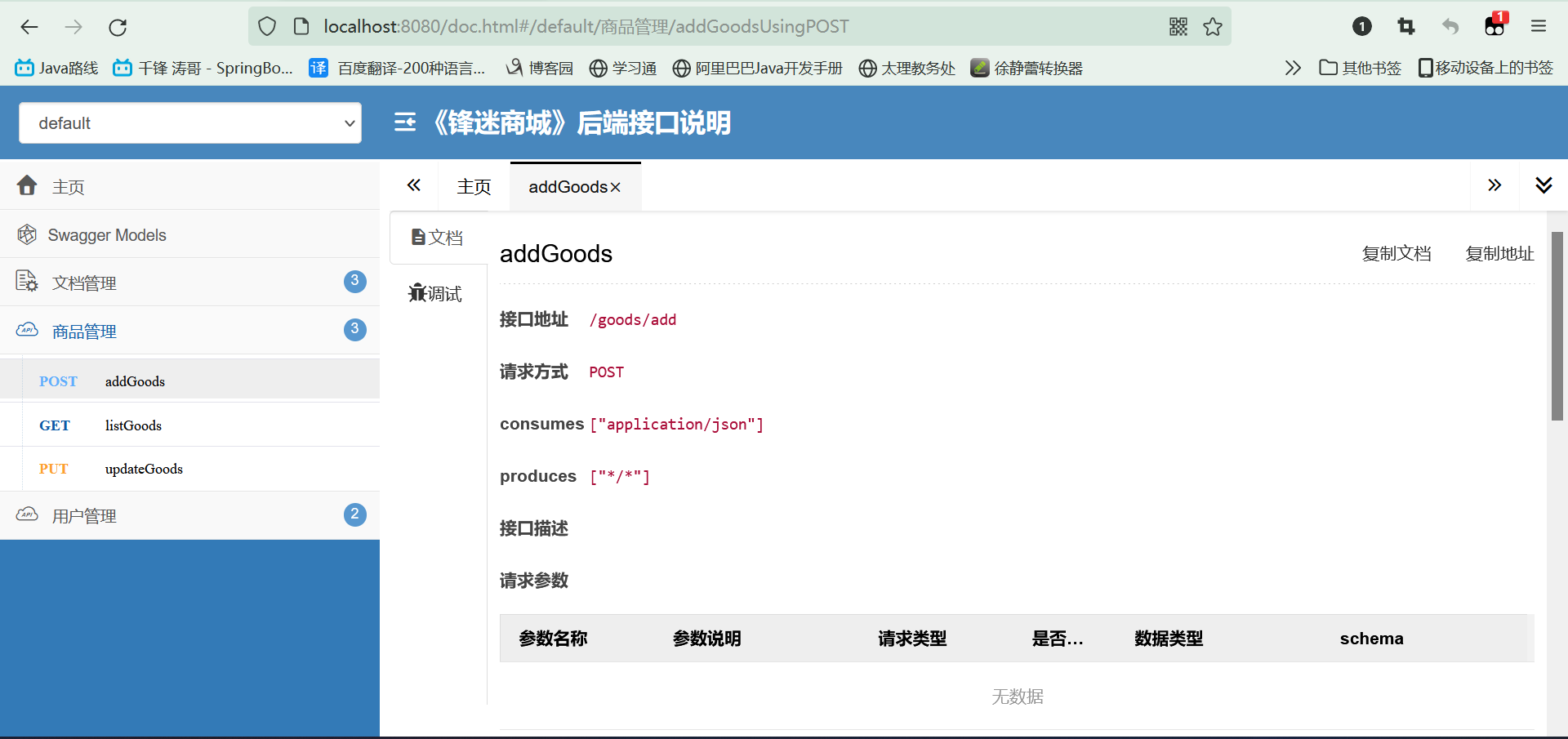Open the Java路线 bookmark
1568x739 pixels.
[56, 68]
